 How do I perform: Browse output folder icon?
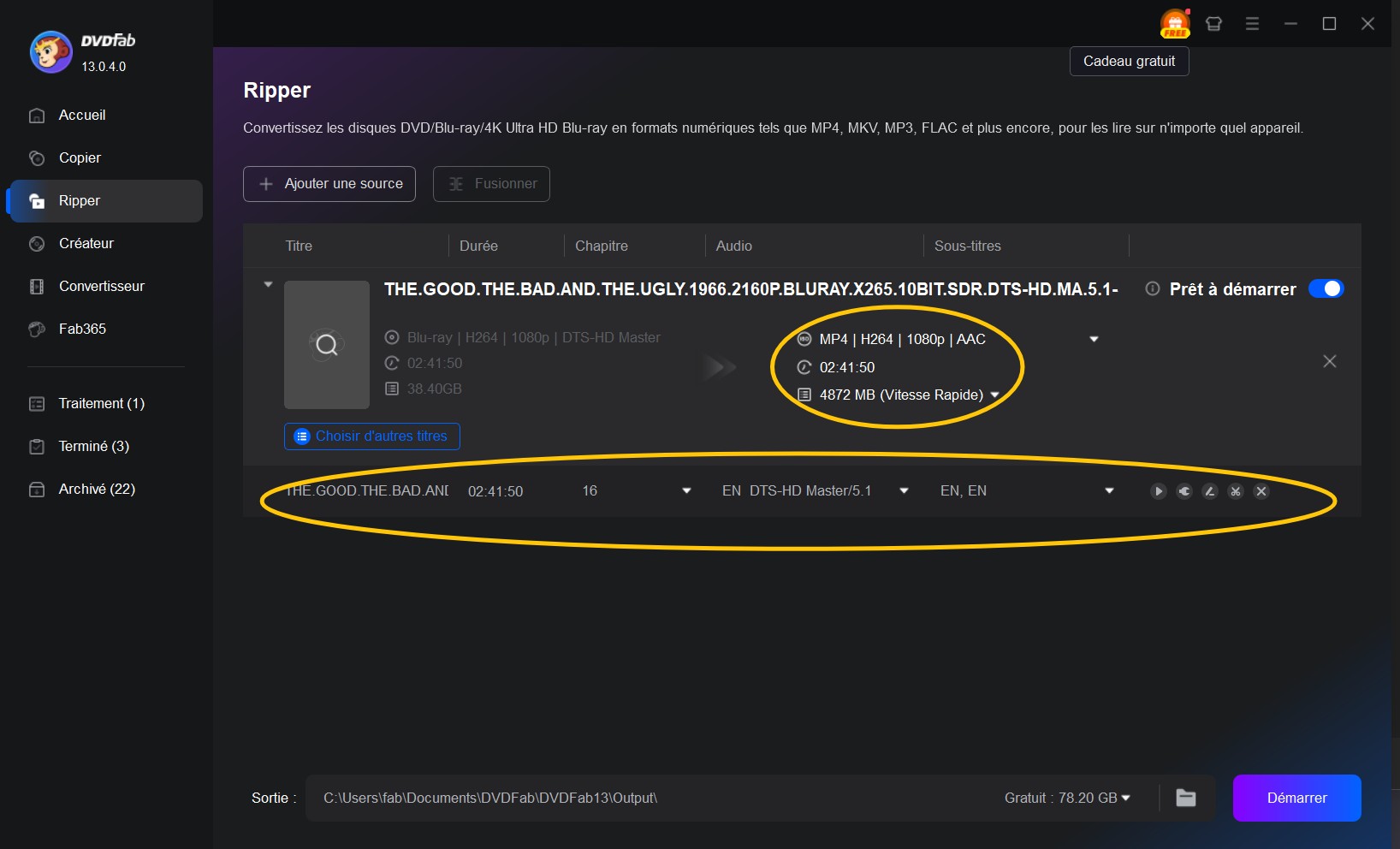[1186, 798]
